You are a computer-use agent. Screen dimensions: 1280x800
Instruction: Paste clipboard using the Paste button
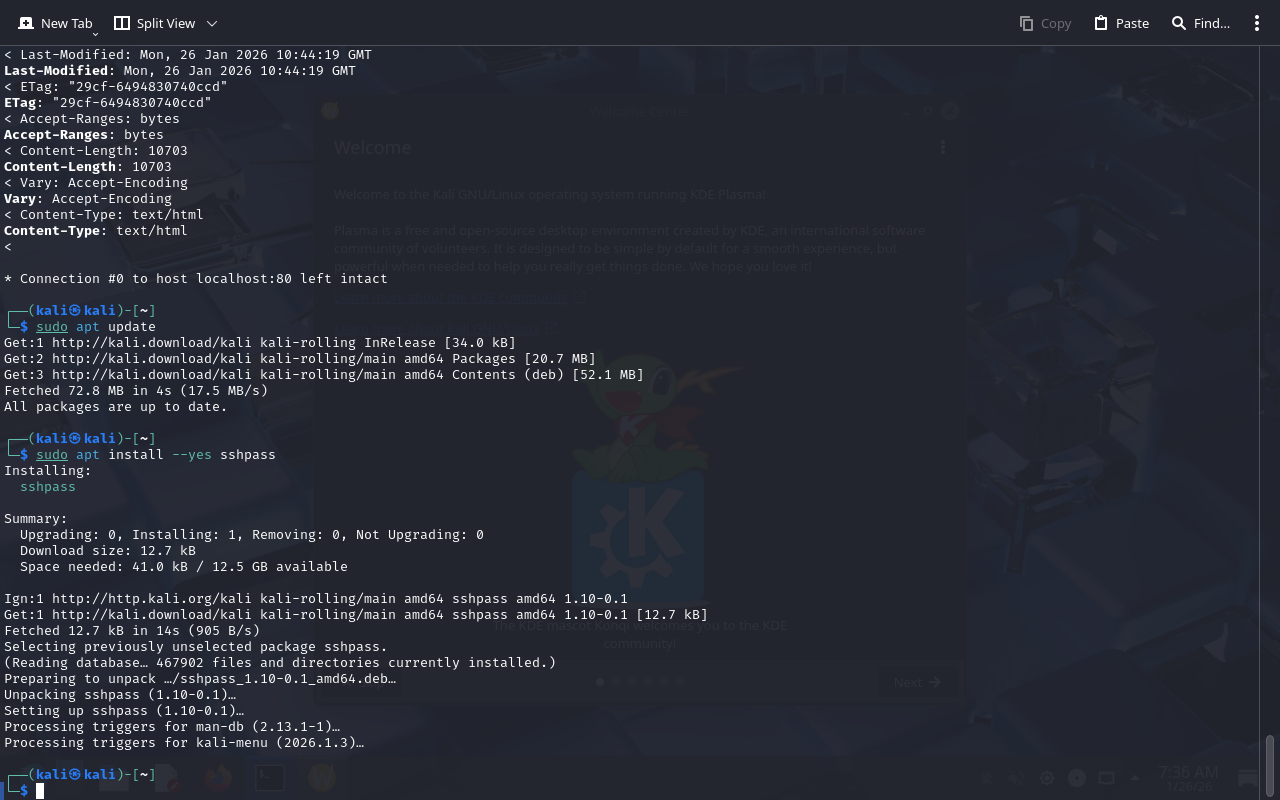coord(1121,23)
